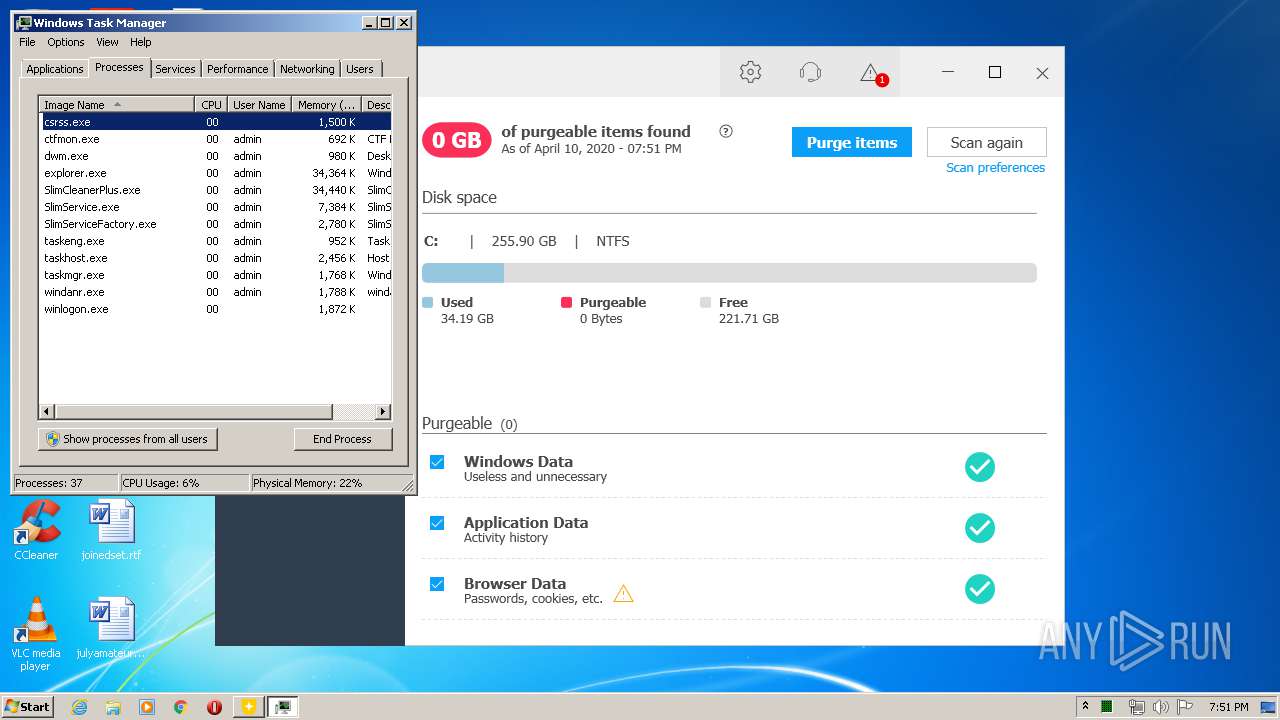Click the process list horizontal scrollbar
Screen dimensions: 1280x720
click(x=214, y=412)
